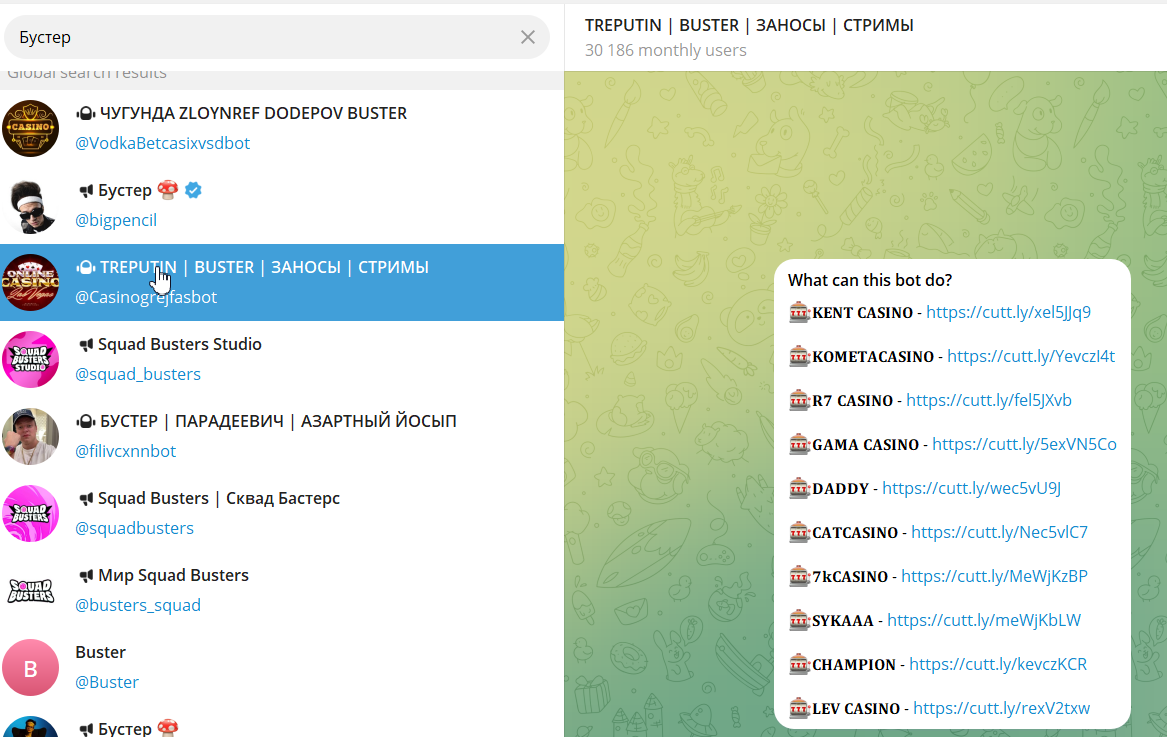
Task: Open the Бустер verified channel avatar
Action: pyautogui.click(x=31, y=205)
